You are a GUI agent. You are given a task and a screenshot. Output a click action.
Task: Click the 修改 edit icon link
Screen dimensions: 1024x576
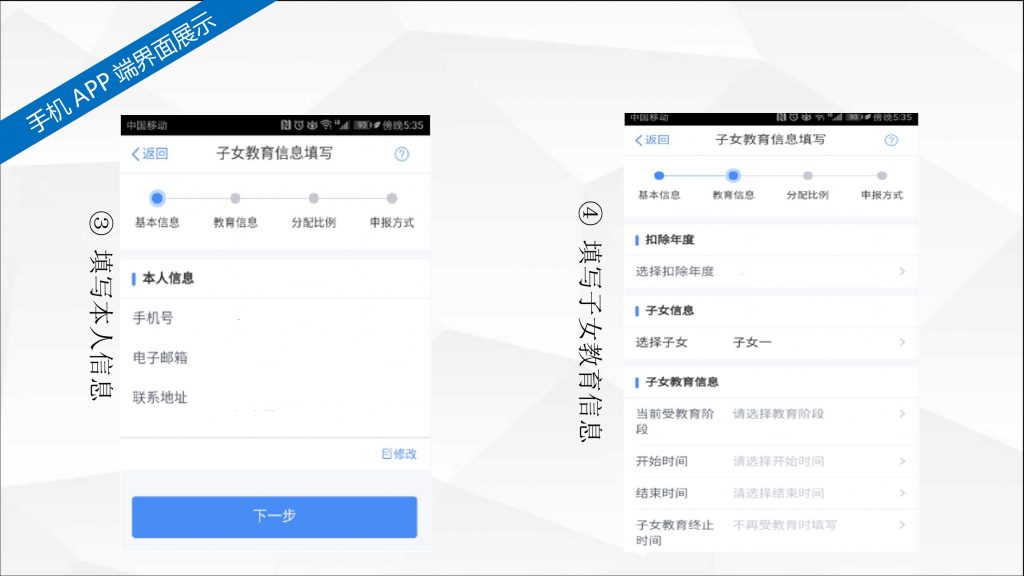coord(399,454)
